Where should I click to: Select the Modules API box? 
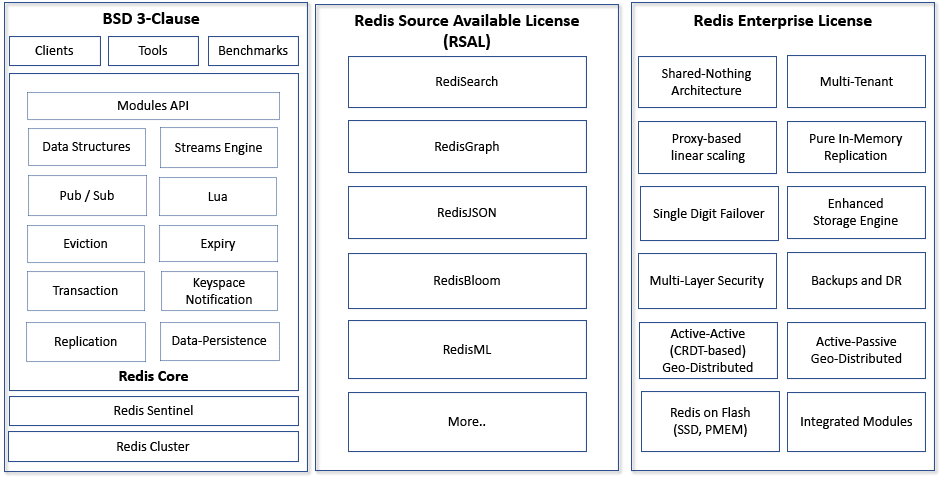153,106
